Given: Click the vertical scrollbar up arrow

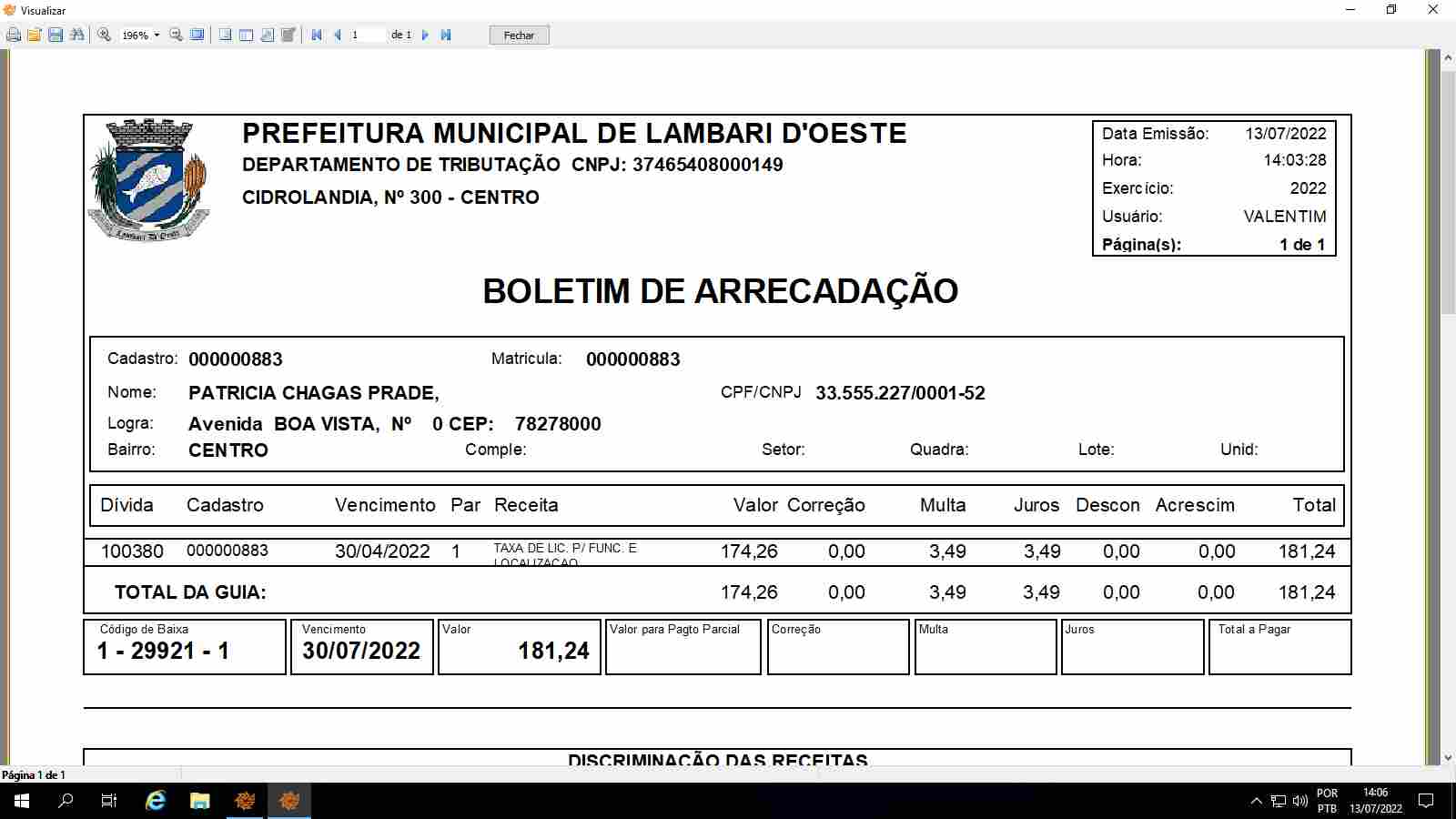Looking at the screenshot, I should point(1447,57).
